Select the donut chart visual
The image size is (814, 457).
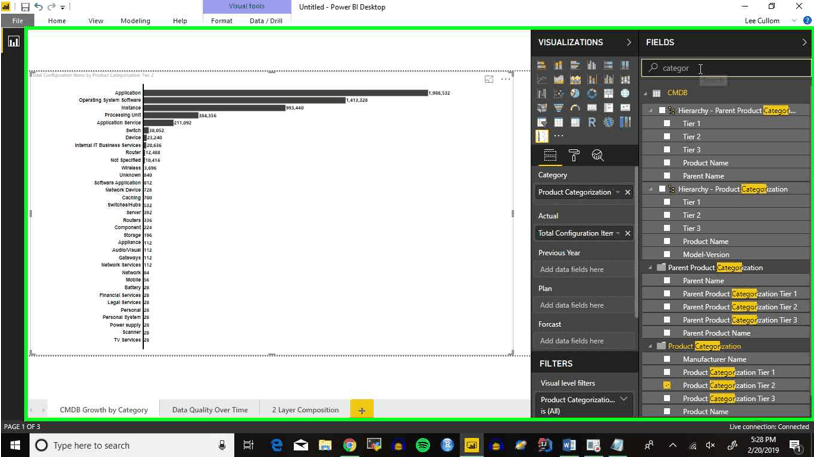592,93
